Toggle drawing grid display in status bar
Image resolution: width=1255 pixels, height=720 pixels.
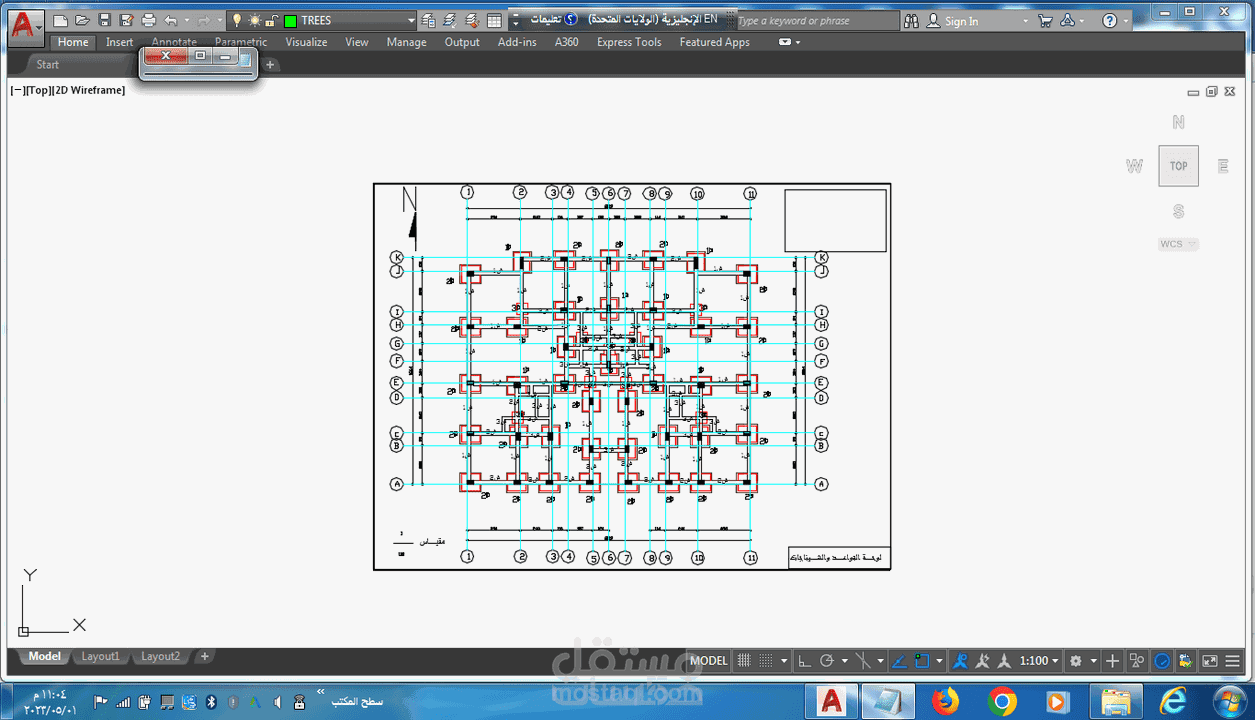point(743,661)
